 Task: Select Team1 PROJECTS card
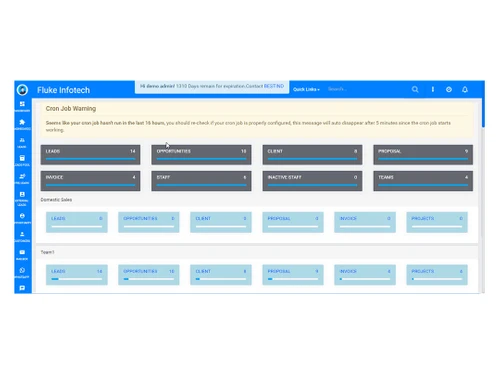[x=437, y=275]
